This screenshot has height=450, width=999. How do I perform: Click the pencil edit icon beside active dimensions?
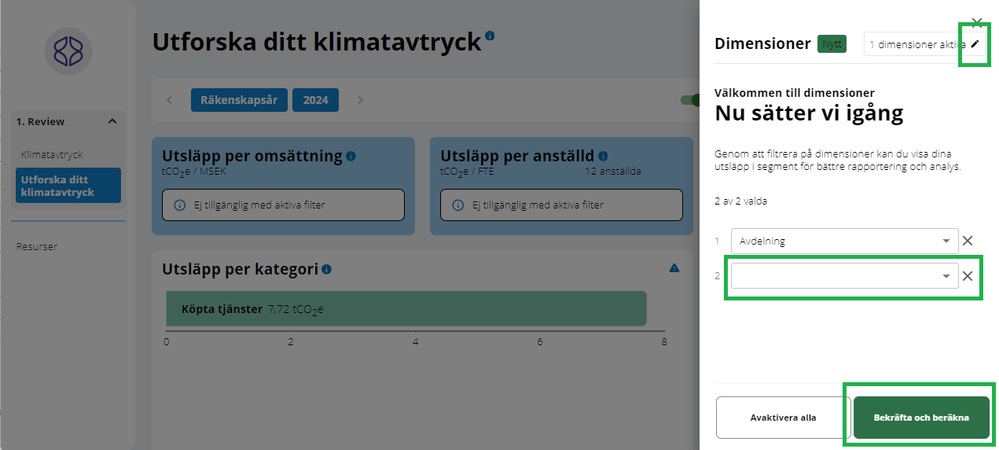975,45
